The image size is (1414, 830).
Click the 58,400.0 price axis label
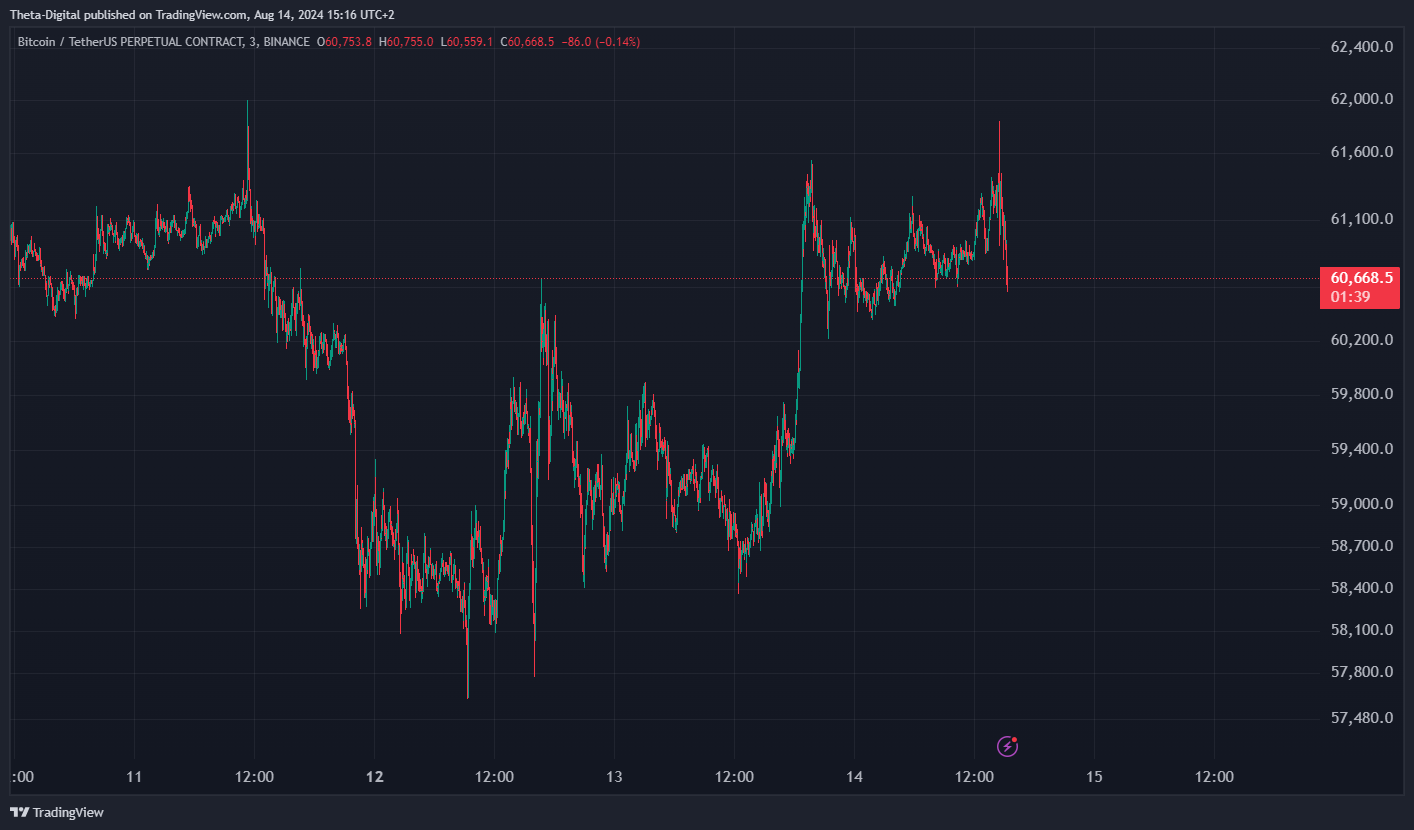pyautogui.click(x=1361, y=588)
